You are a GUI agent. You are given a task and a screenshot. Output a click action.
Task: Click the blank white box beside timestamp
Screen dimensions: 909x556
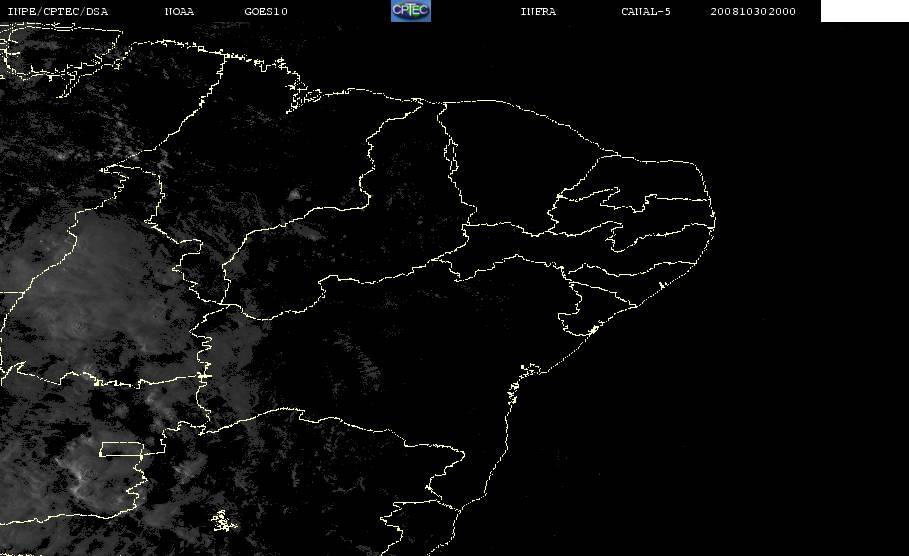click(x=864, y=10)
